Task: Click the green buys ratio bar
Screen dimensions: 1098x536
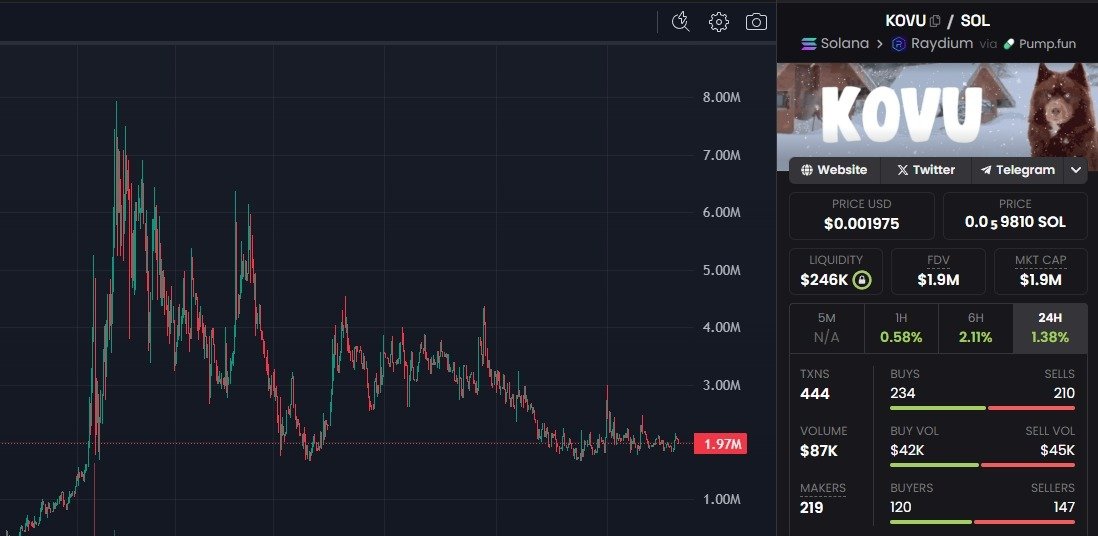Action: tap(938, 408)
